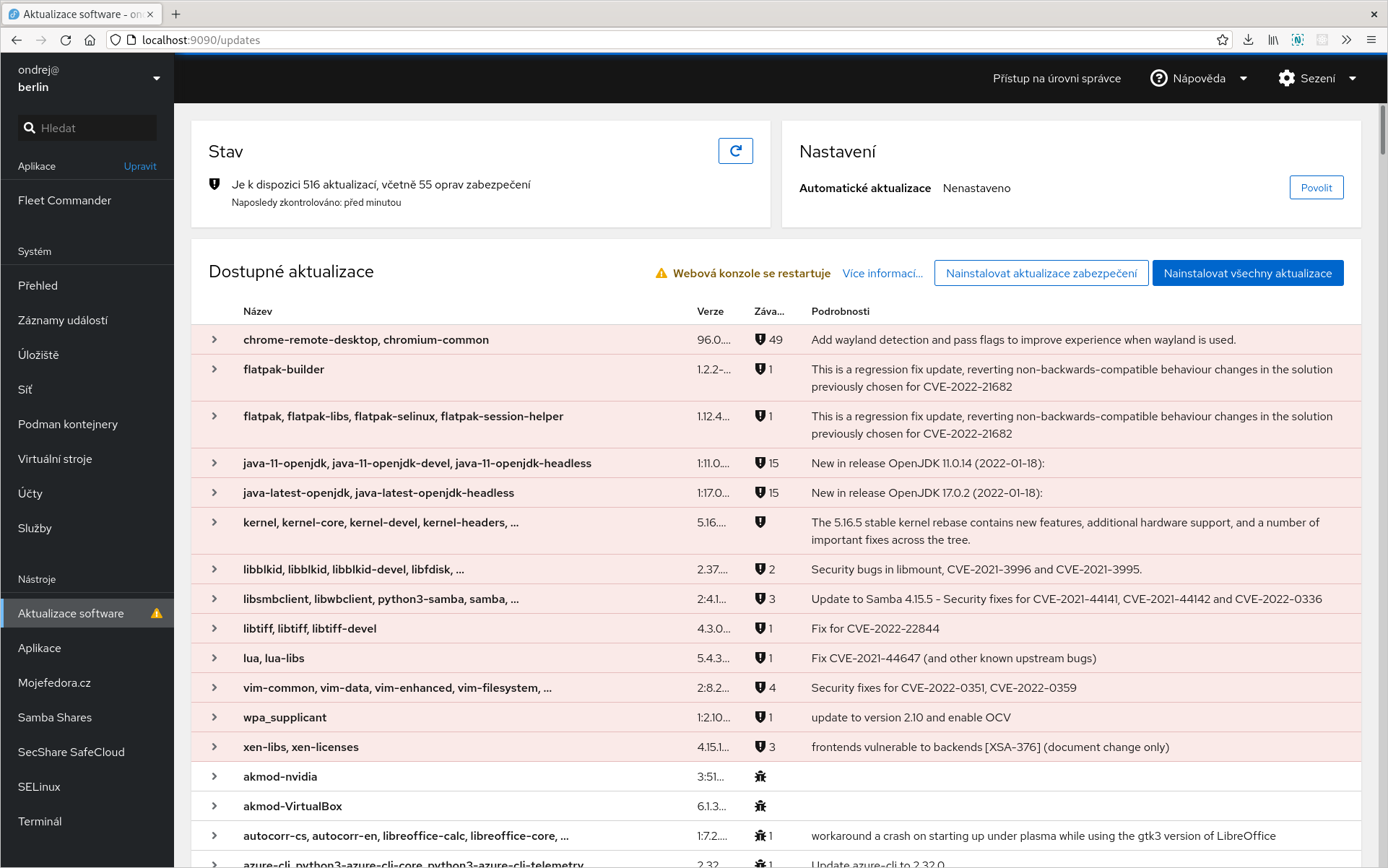Open the Více informací link
The image size is (1388, 868).
coord(882,274)
